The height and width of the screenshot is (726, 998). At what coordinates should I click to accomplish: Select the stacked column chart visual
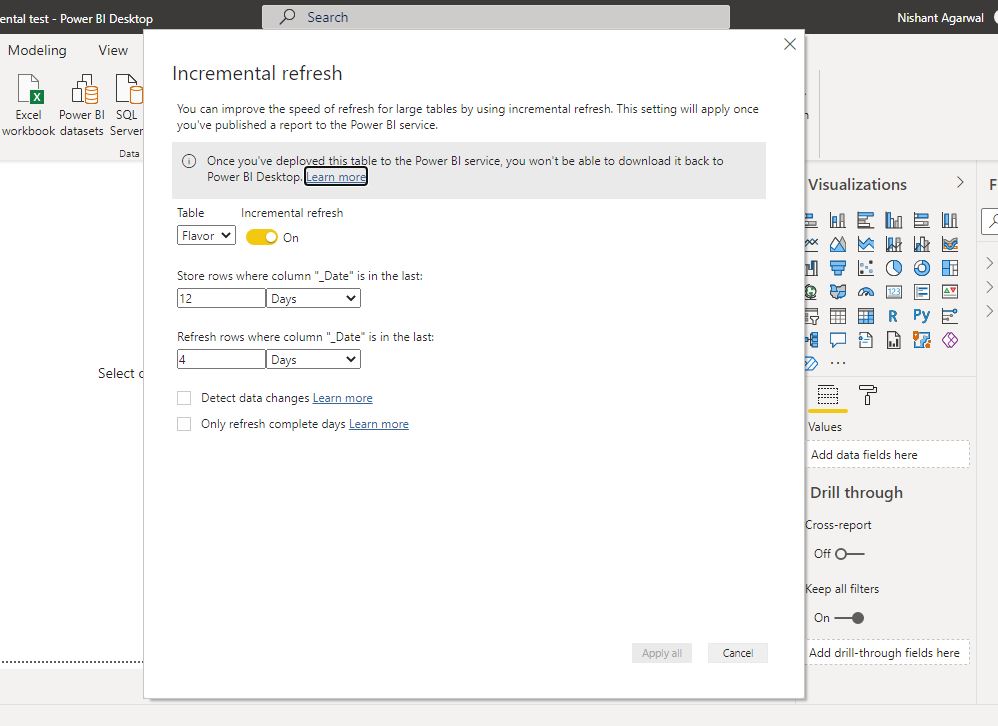[x=838, y=220]
